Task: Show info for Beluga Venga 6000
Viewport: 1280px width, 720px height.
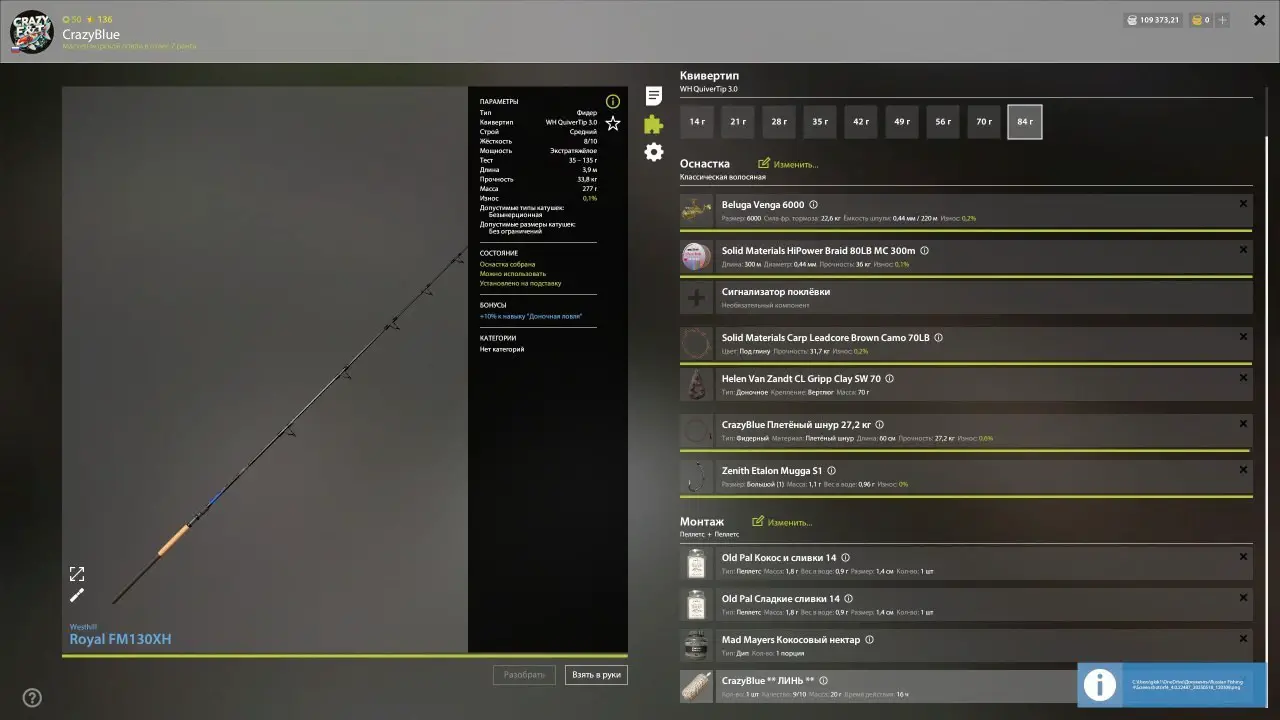Action: tap(813, 205)
